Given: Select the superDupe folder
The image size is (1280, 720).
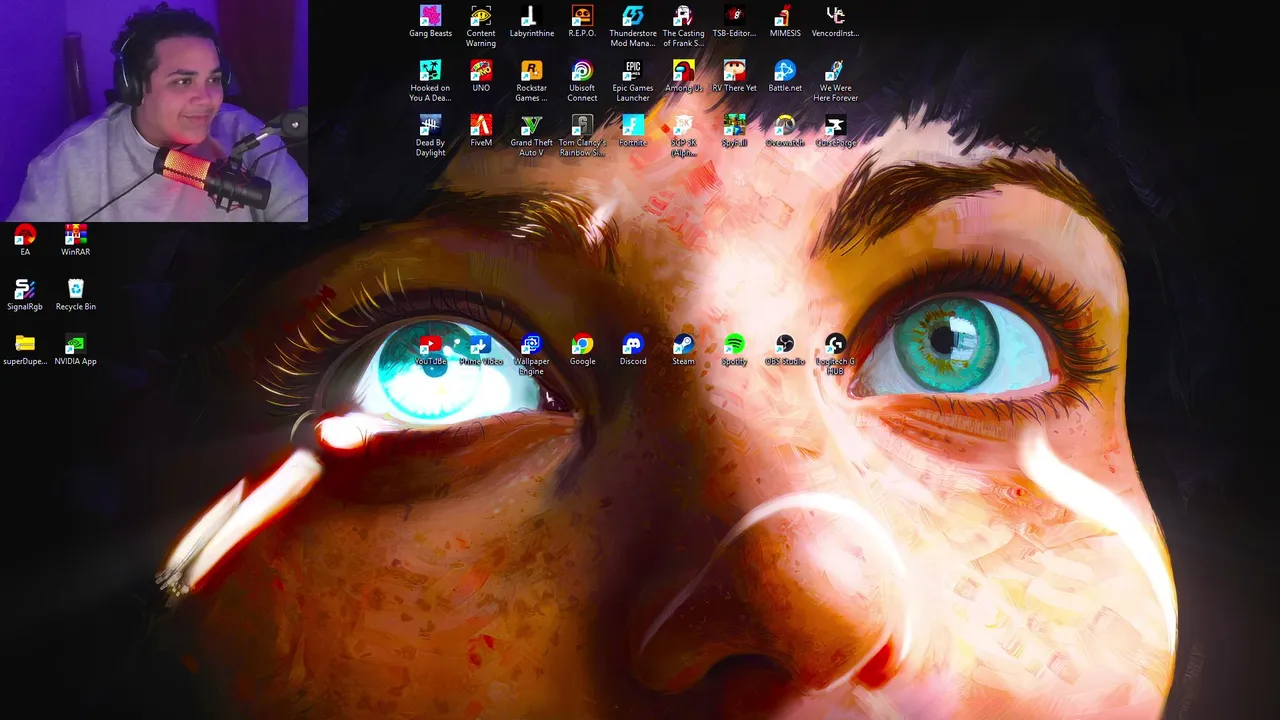Looking at the screenshot, I should [x=25, y=350].
